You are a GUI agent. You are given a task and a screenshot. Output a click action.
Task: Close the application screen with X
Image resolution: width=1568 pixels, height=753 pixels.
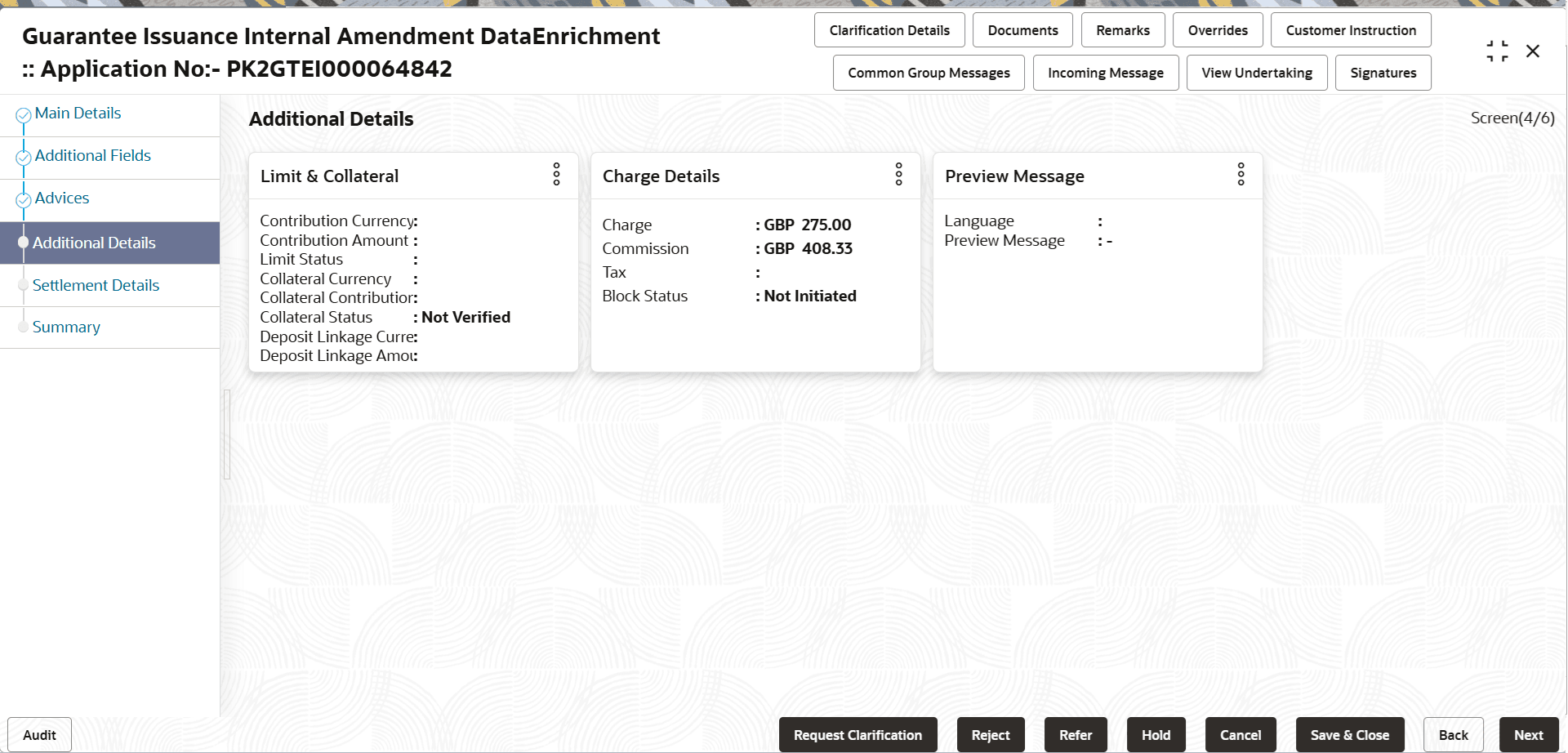[1533, 51]
